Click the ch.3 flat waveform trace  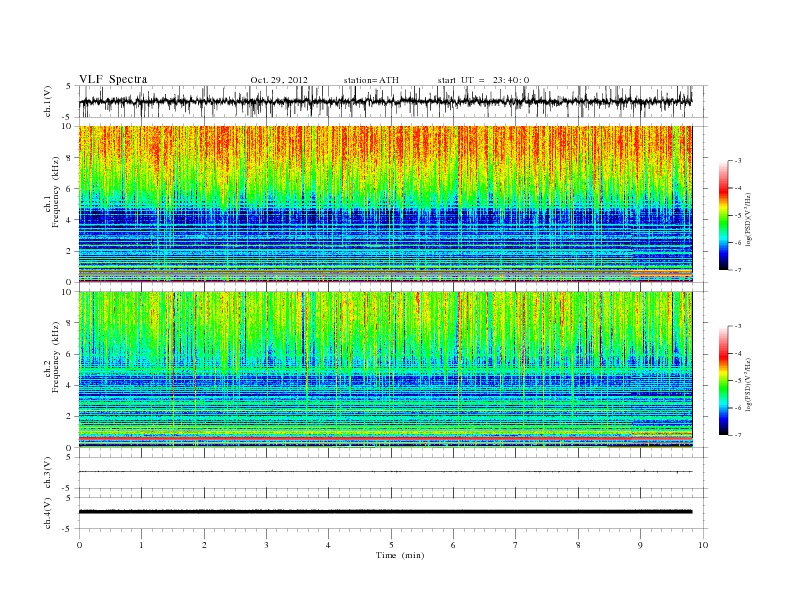click(385, 472)
